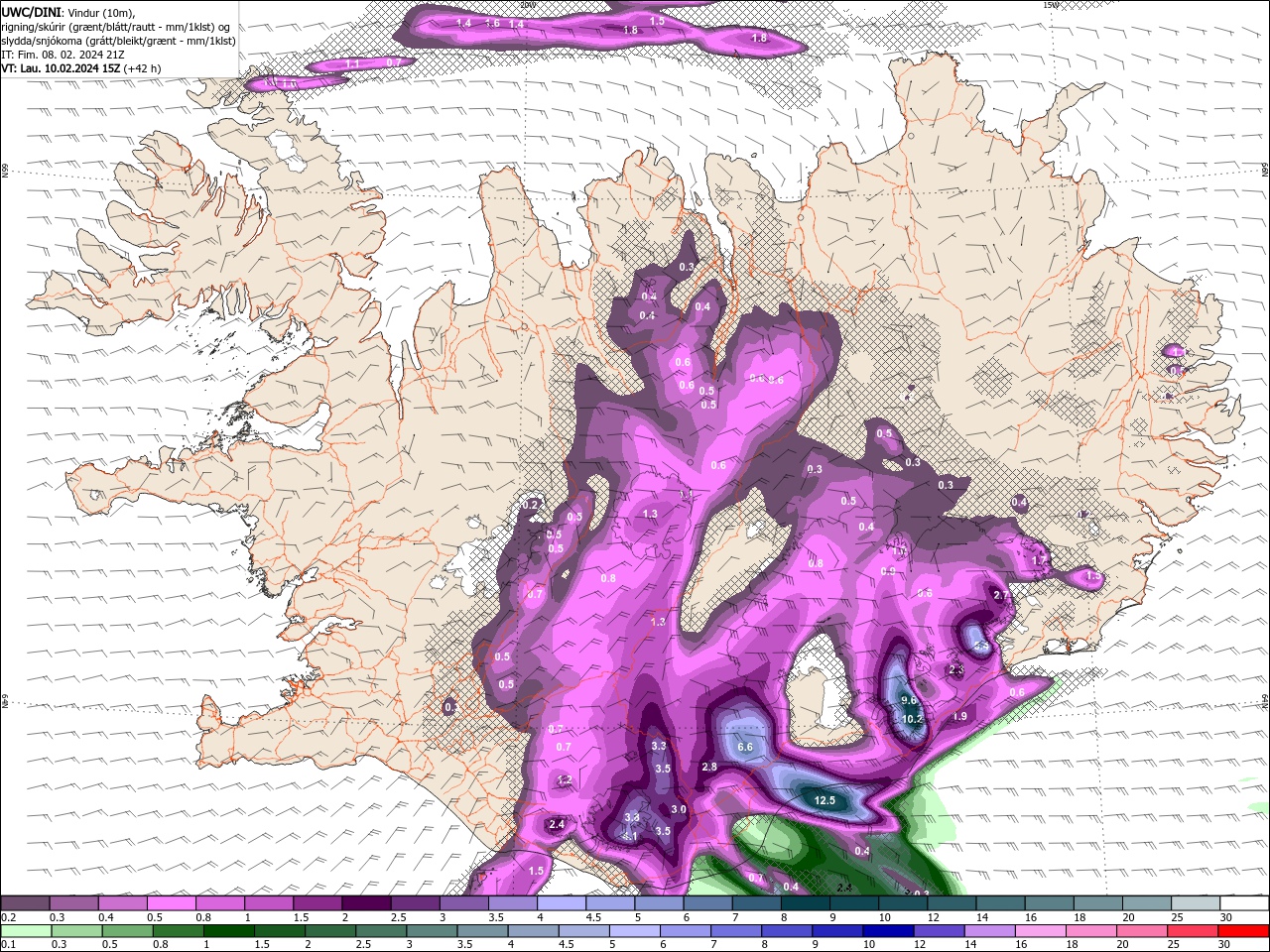Click the VT: Lau. 10.02.2024 15Z (+42 h) line

click(x=81, y=68)
